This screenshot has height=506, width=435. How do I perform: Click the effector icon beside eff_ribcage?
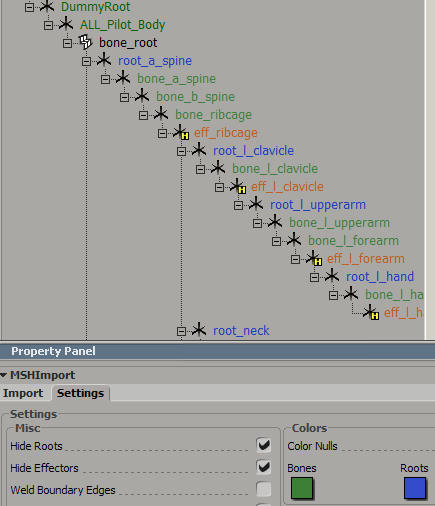tap(181, 132)
